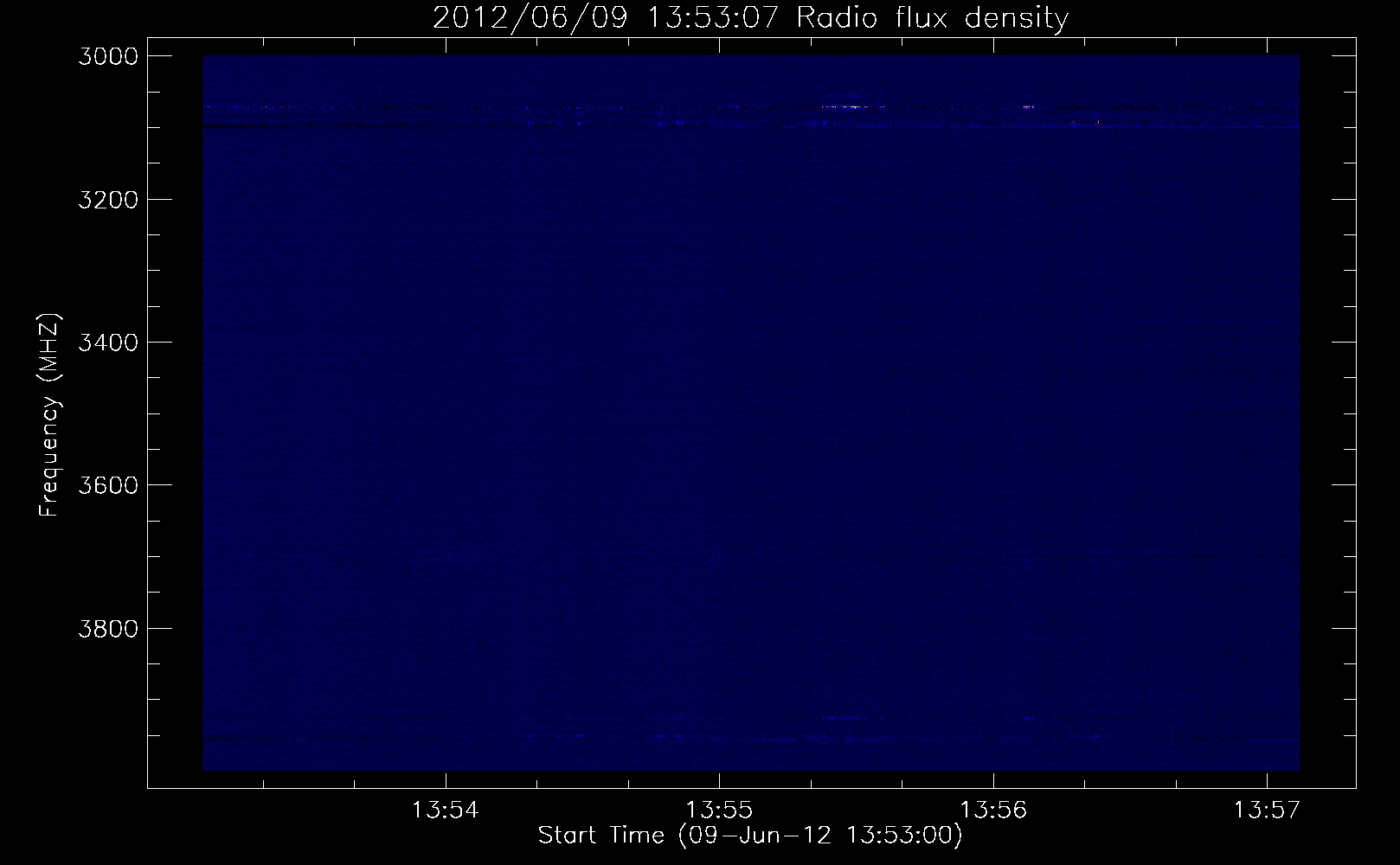Image resolution: width=1400 pixels, height=865 pixels.
Task: Click the "Frequency (MHZ)" axis label
Action: 48,413
